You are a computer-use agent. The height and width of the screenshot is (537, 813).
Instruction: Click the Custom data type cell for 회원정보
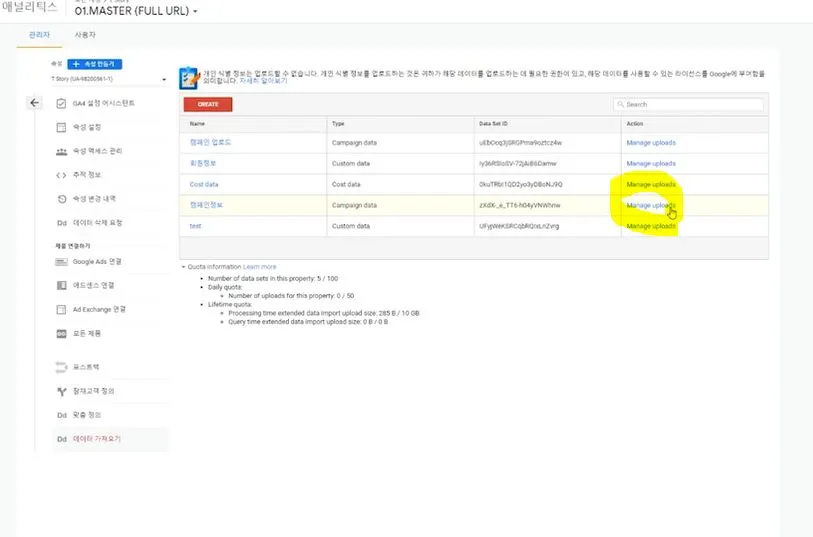tap(351, 163)
